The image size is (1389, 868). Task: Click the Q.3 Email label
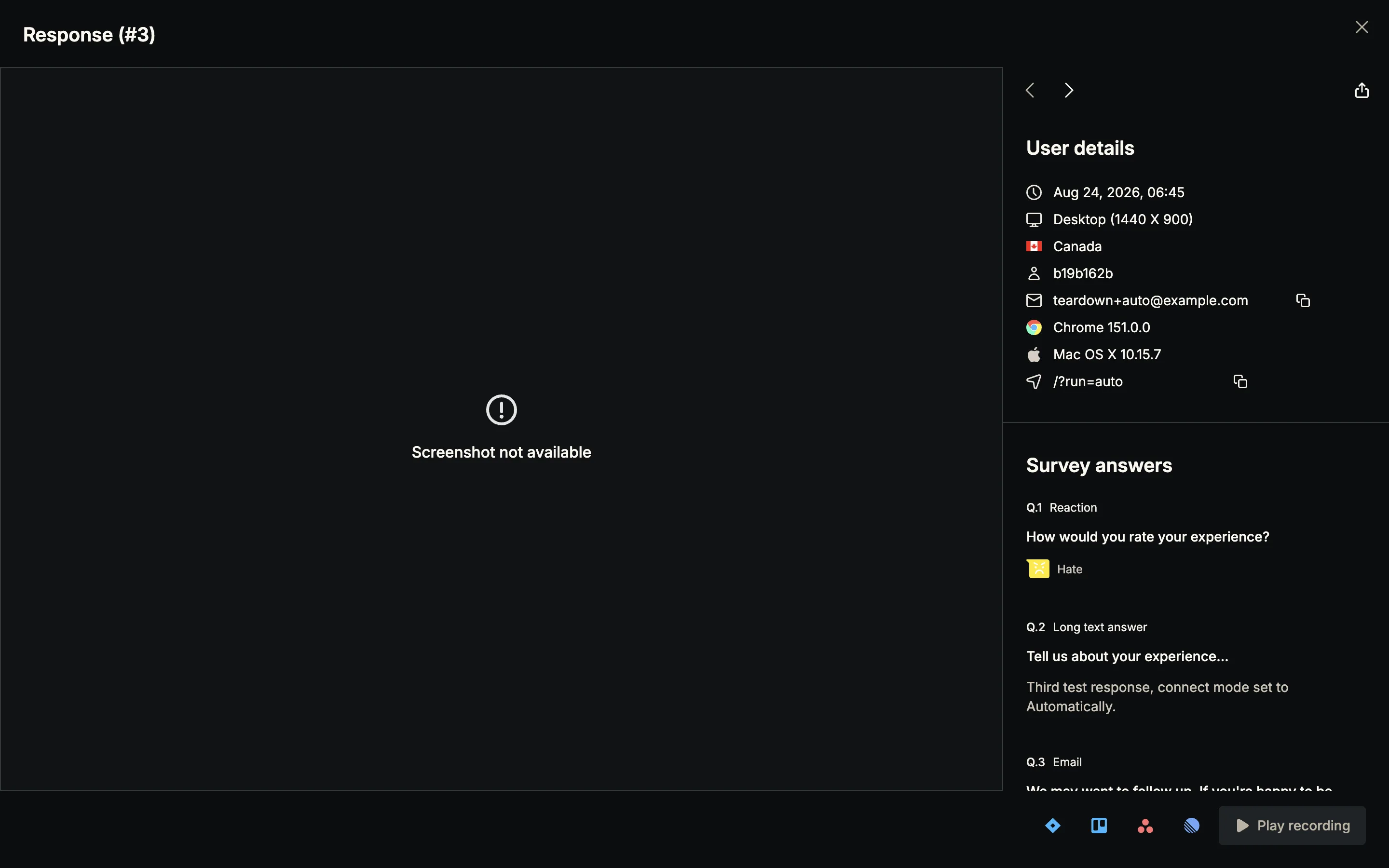click(x=1054, y=762)
